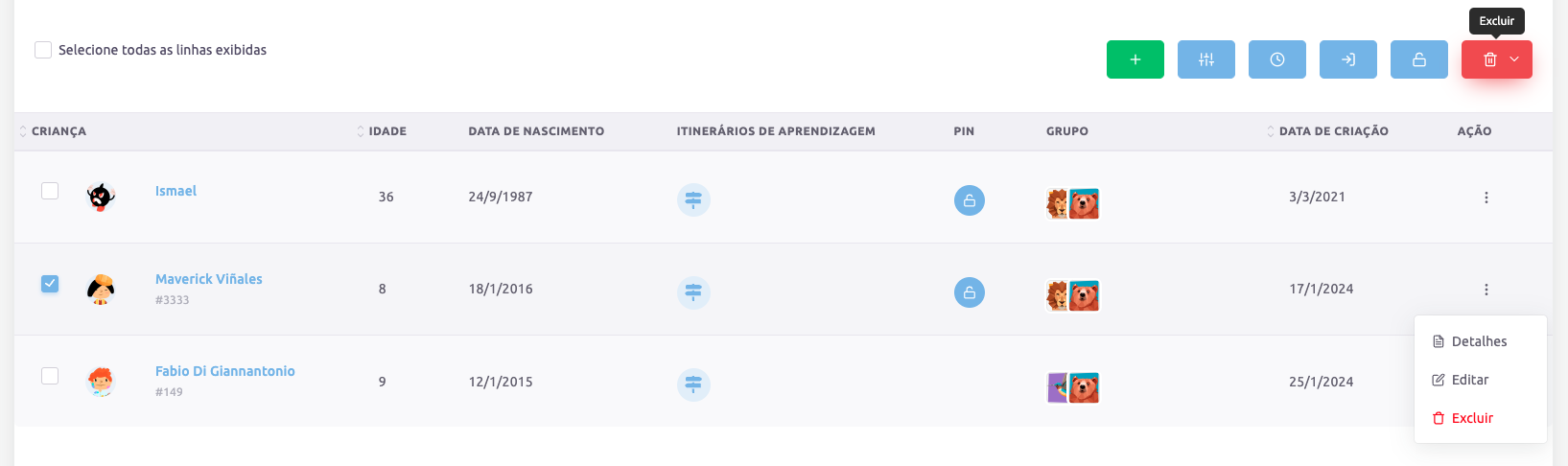This screenshot has height=466, width=1568.
Task: Select the Ismael row checkbox
Action: pyautogui.click(x=50, y=191)
